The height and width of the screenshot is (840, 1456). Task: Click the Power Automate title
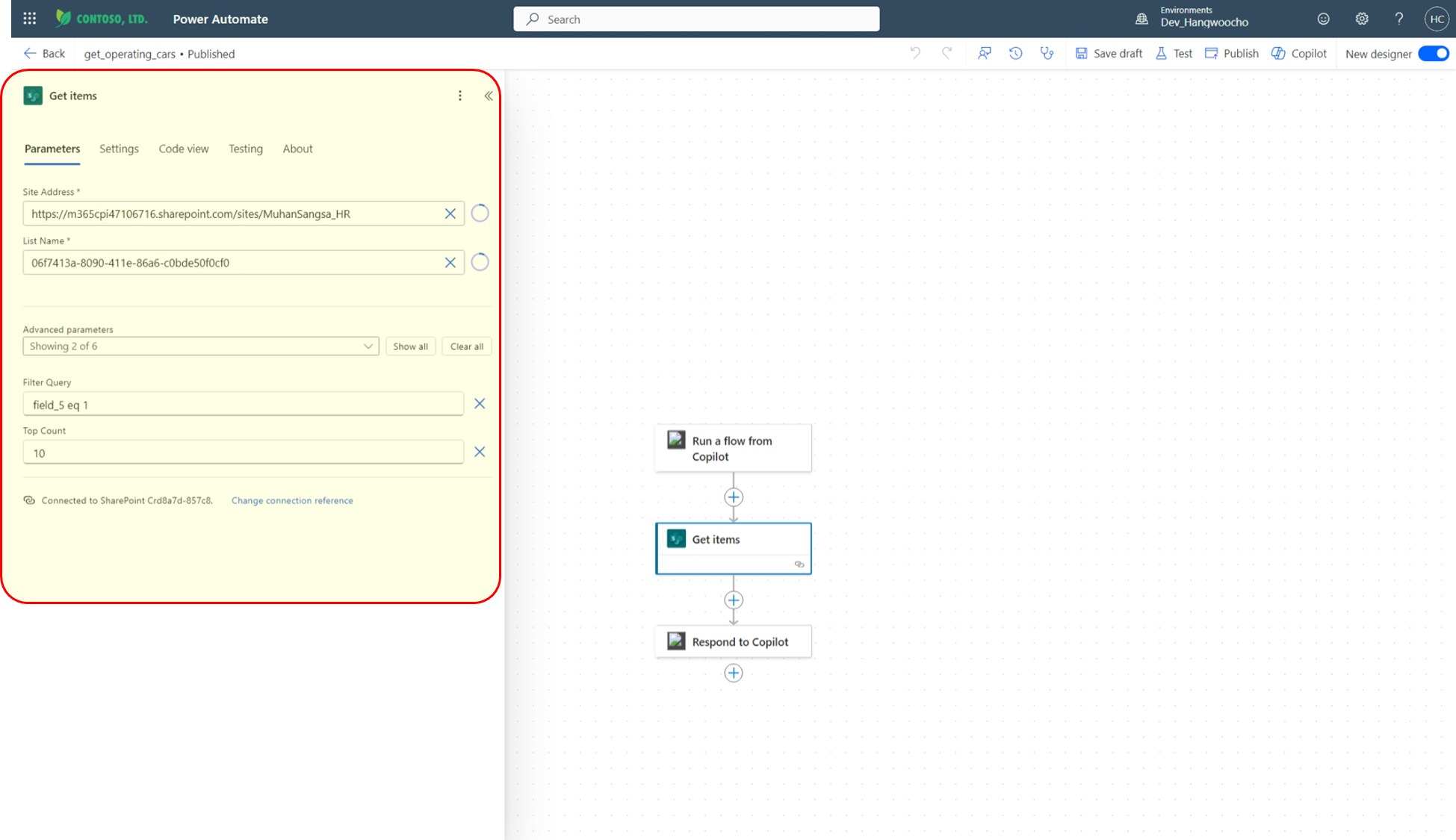point(220,19)
